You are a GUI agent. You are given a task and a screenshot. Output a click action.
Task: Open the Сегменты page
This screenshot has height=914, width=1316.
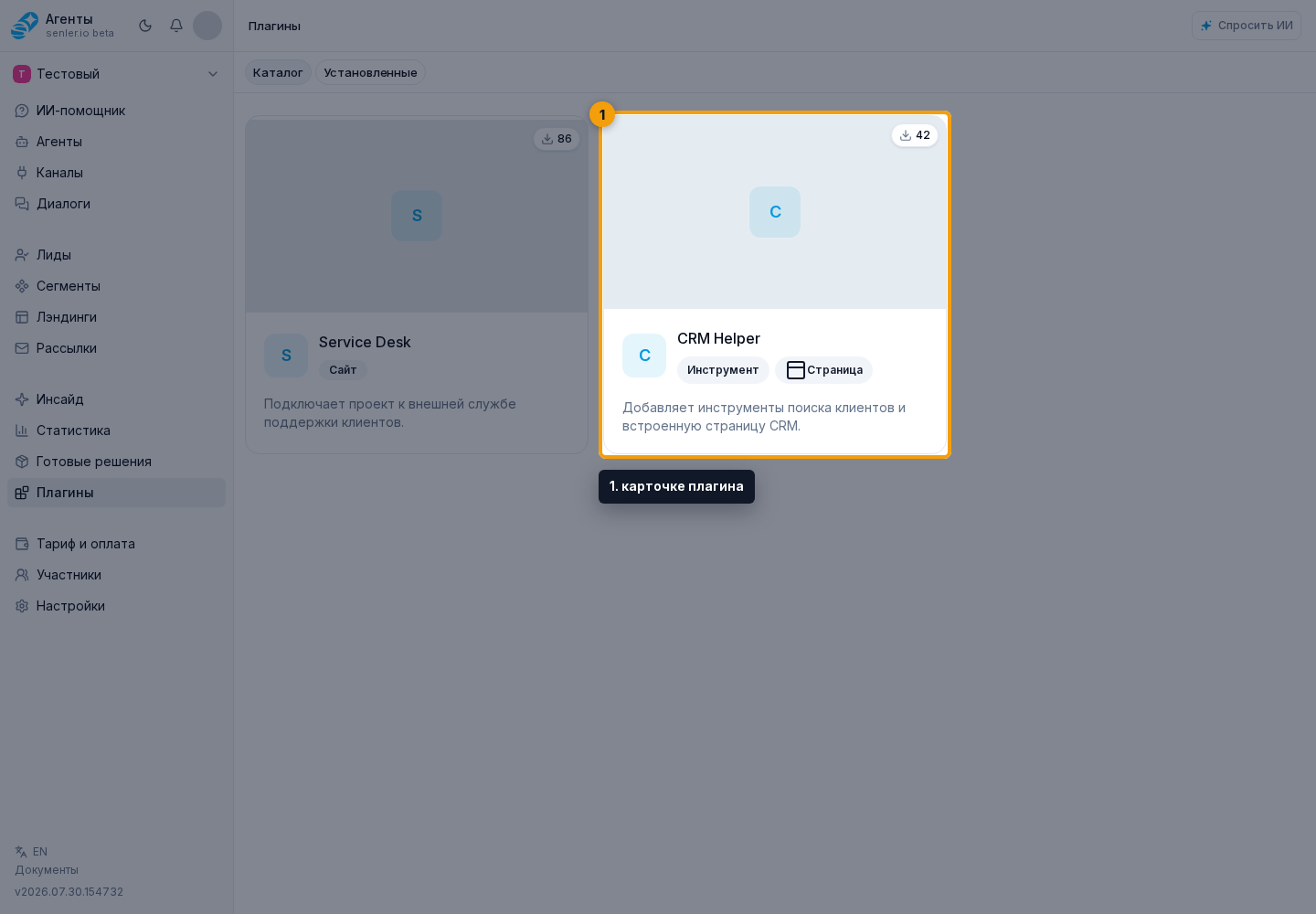point(116,286)
